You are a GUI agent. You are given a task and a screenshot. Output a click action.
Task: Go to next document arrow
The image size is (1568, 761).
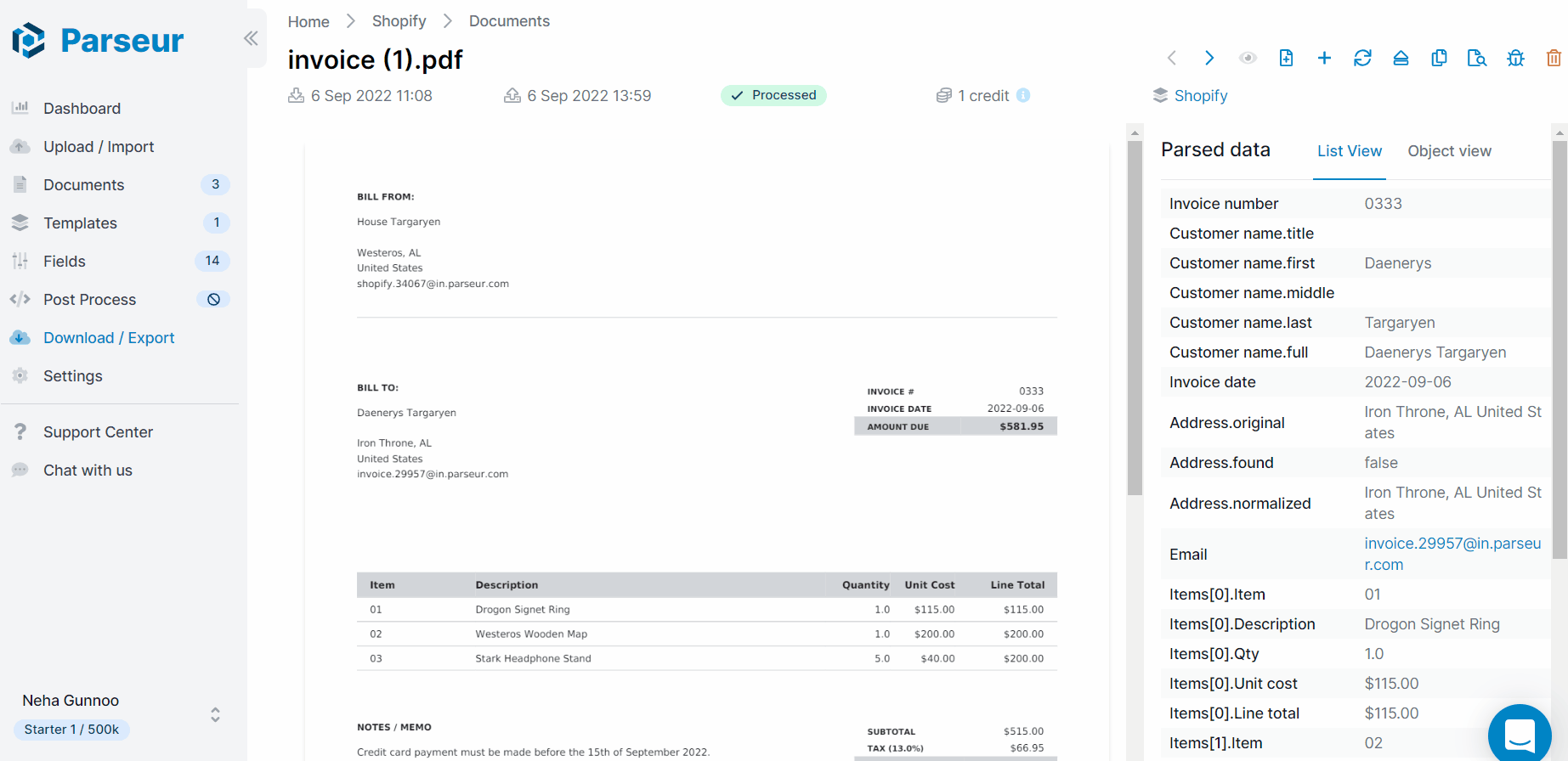coord(1209,58)
